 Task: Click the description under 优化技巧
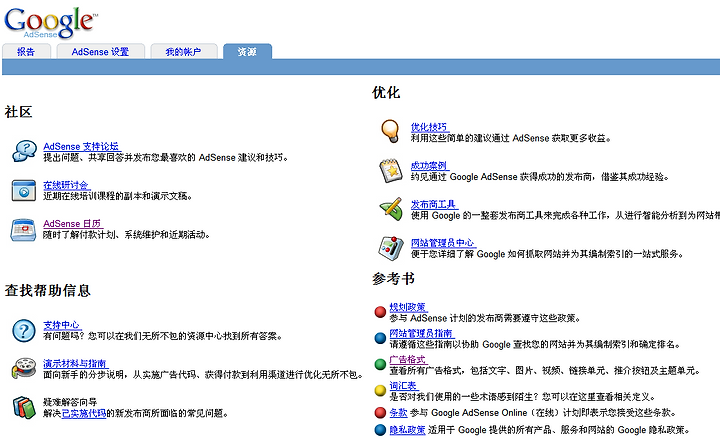coord(511,138)
